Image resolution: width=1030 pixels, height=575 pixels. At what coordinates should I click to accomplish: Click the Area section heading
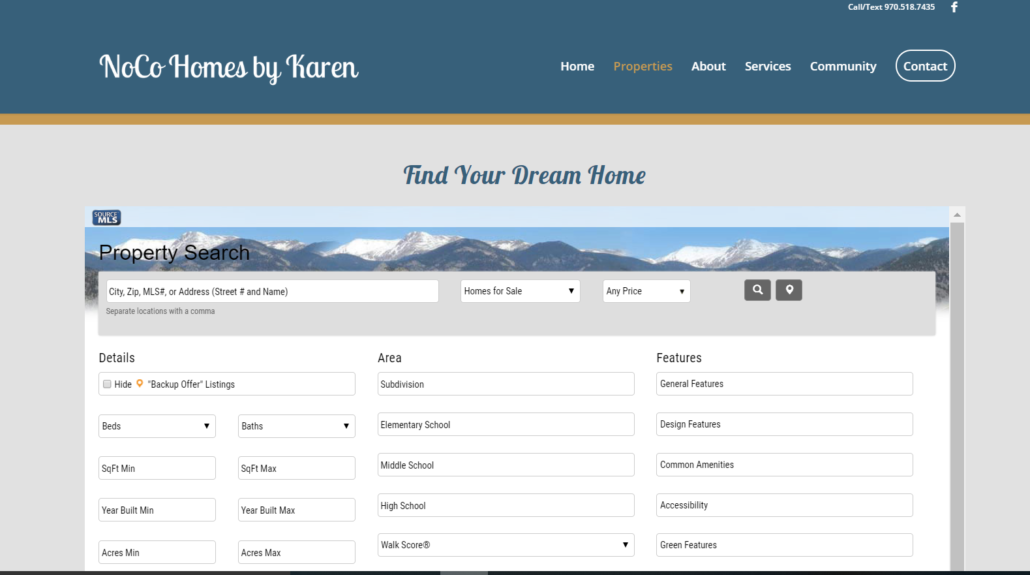[x=390, y=357]
